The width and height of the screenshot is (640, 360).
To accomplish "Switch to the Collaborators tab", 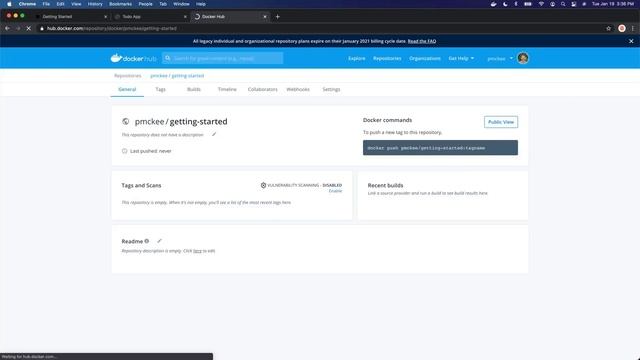I will tap(262, 89).
